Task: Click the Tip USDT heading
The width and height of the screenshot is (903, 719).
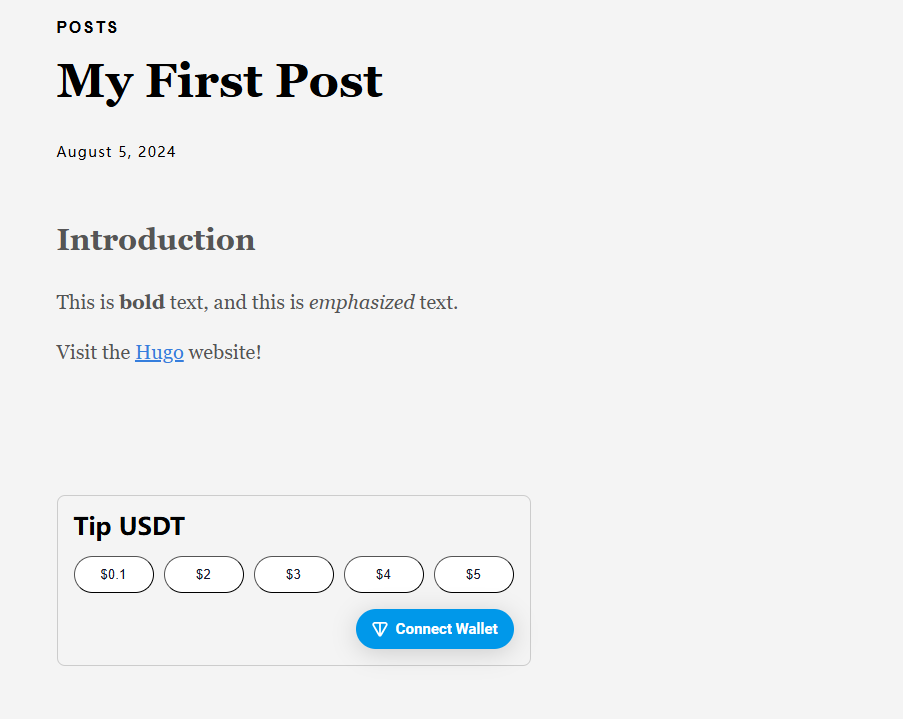Action: click(129, 526)
